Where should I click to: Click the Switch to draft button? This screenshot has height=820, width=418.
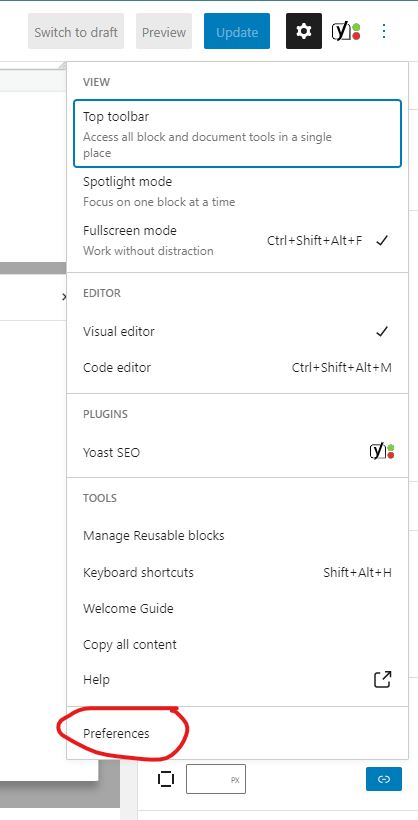point(76,31)
